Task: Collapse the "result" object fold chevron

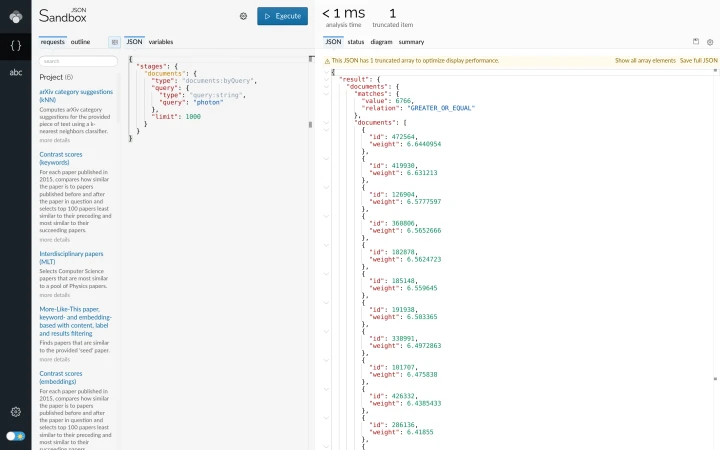Action: coord(326,79)
